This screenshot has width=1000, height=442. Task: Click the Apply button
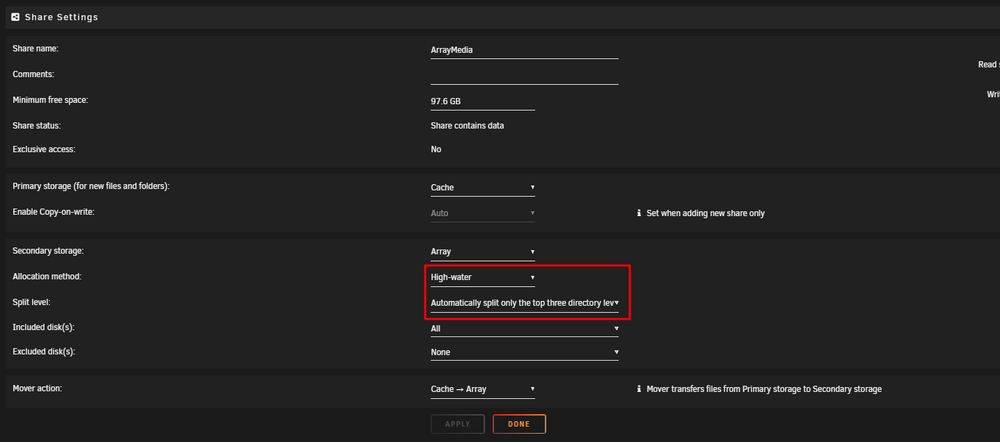tap(458, 424)
